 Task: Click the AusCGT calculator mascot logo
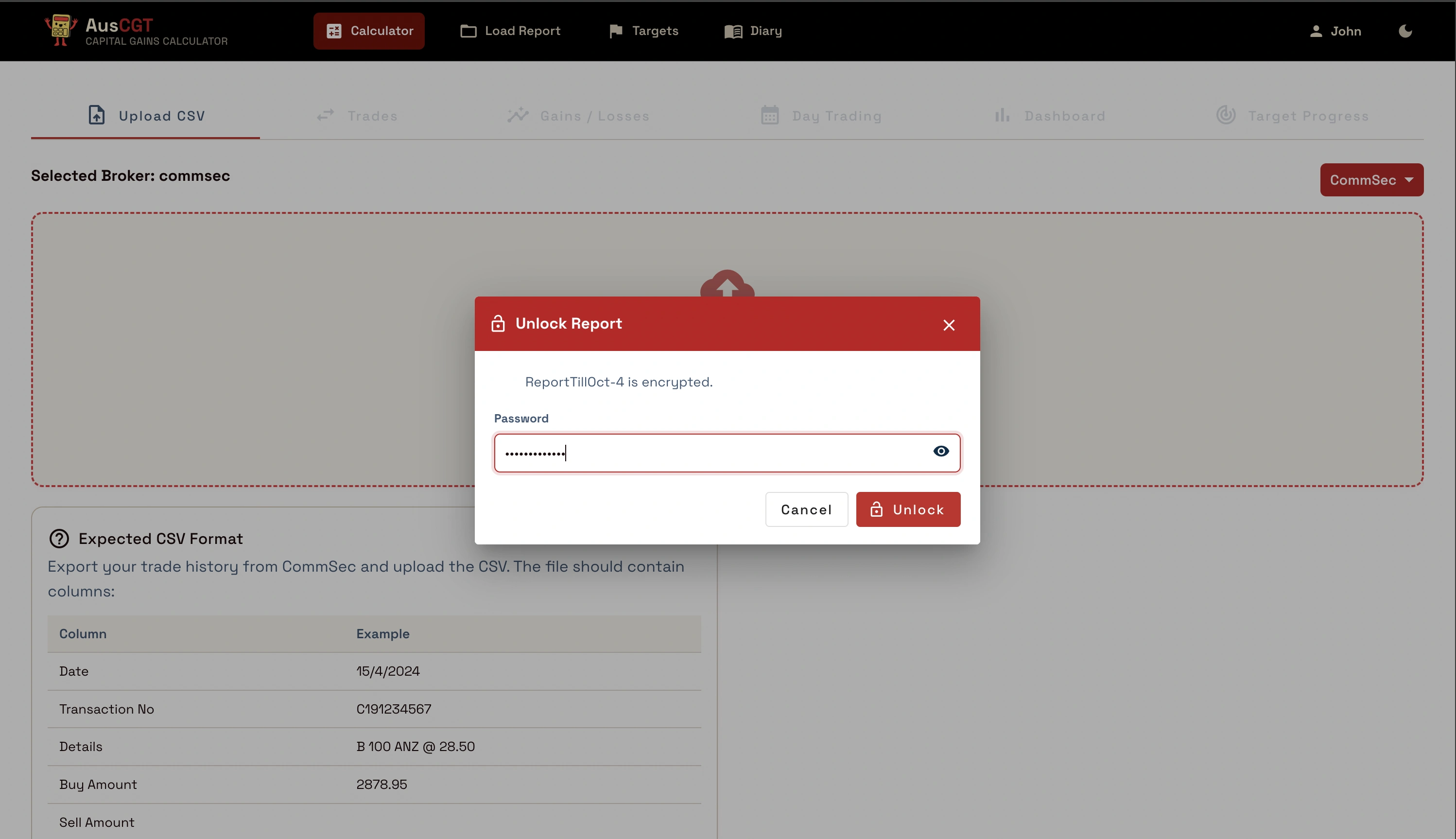point(61,30)
